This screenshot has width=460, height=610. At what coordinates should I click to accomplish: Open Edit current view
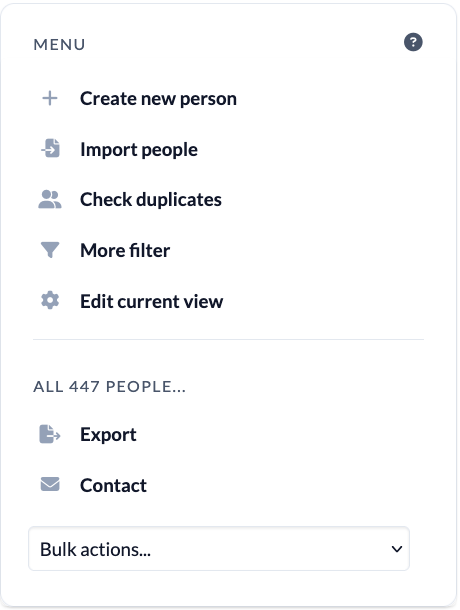[151, 301]
